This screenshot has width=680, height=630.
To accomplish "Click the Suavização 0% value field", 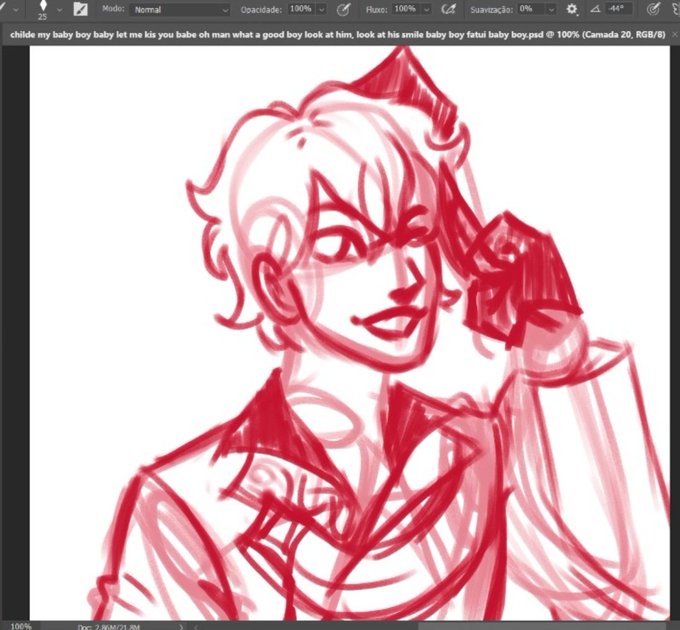I will [x=531, y=9].
